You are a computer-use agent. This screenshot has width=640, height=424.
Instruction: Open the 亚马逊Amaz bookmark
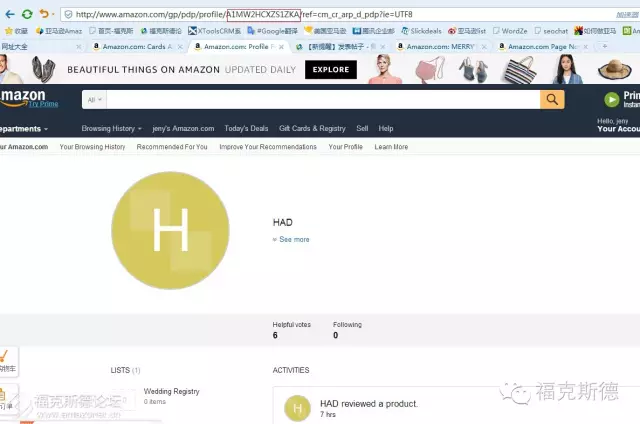[x=59, y=31]
